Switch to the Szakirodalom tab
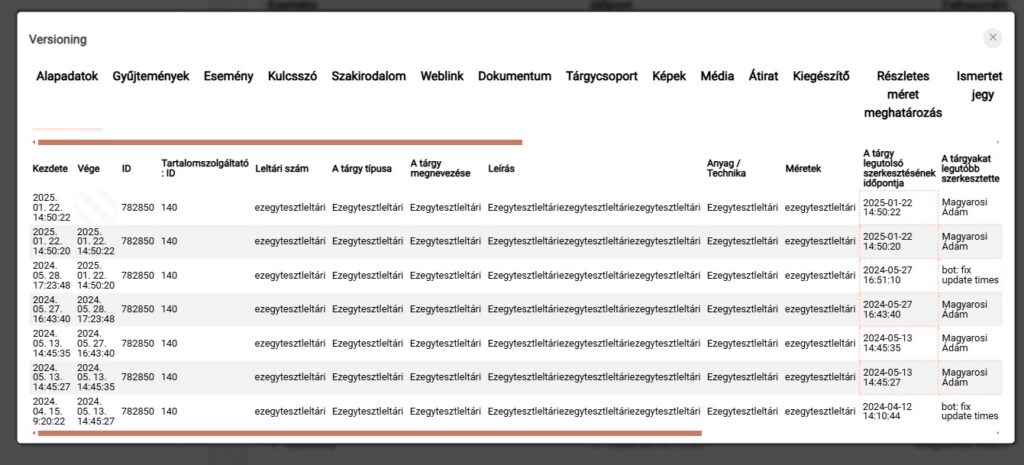The image size is (1024, 465). (368, 76)
